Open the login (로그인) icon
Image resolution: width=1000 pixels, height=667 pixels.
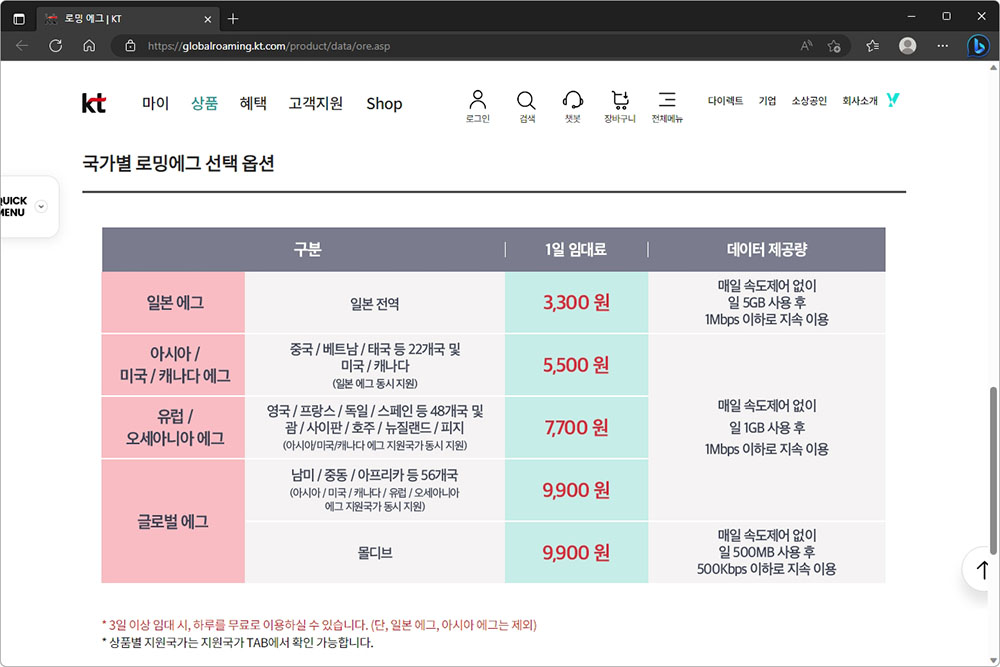(x=478, y=106)
